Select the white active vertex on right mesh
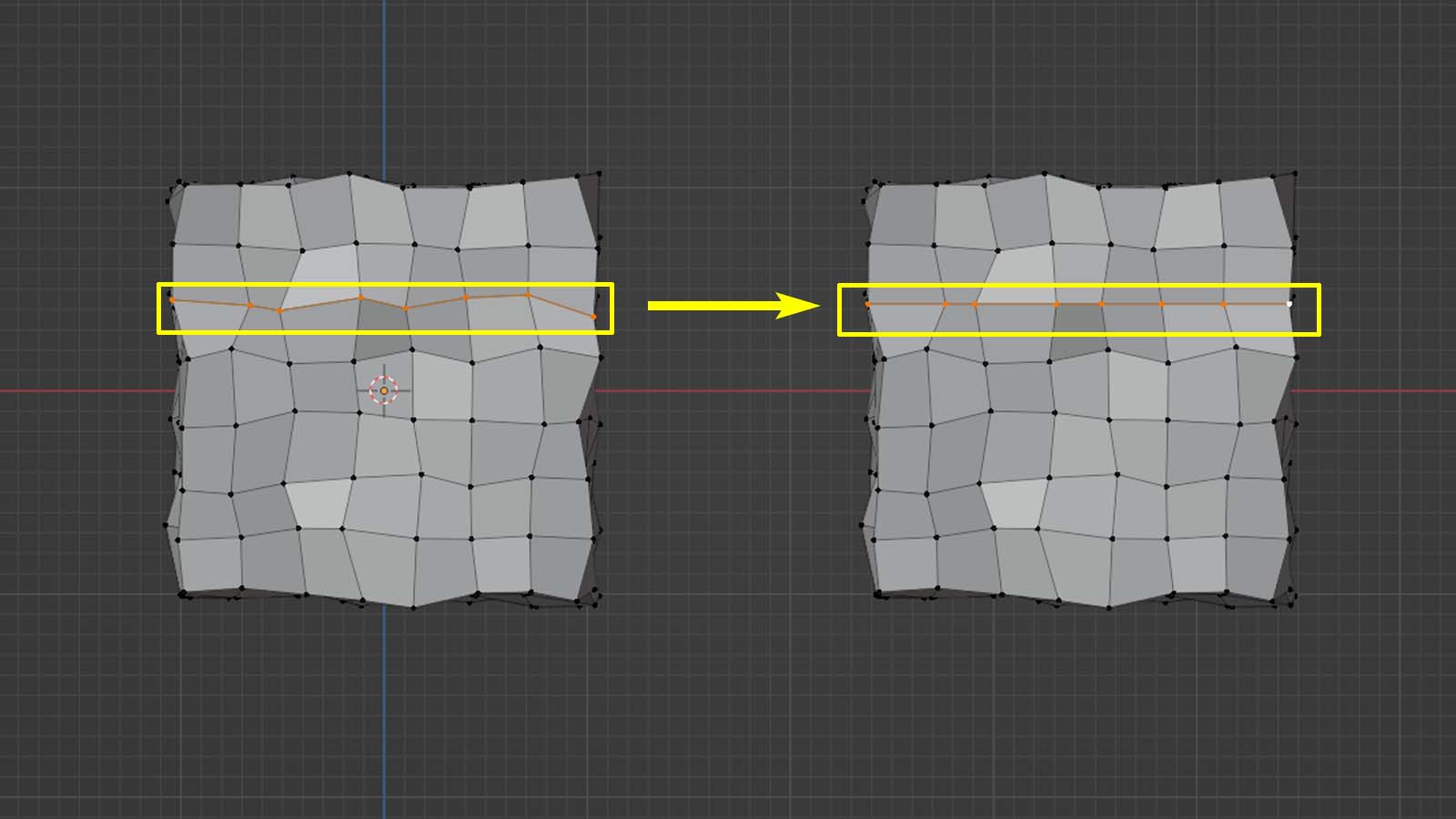 click(1289, 304)
